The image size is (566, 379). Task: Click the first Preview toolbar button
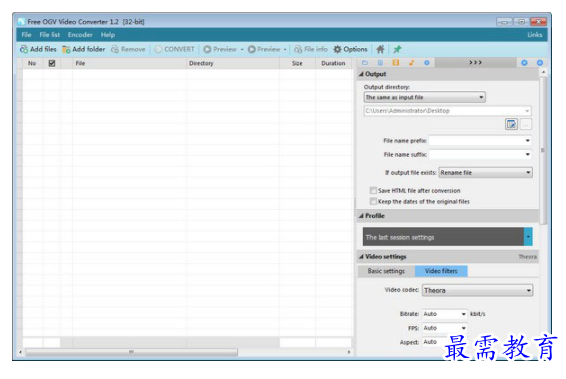[219, 49]
